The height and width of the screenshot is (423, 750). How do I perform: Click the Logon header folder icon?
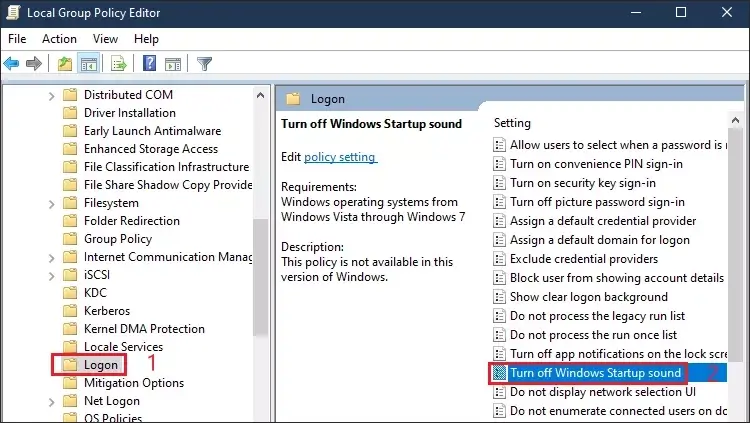tap(293, 99)
